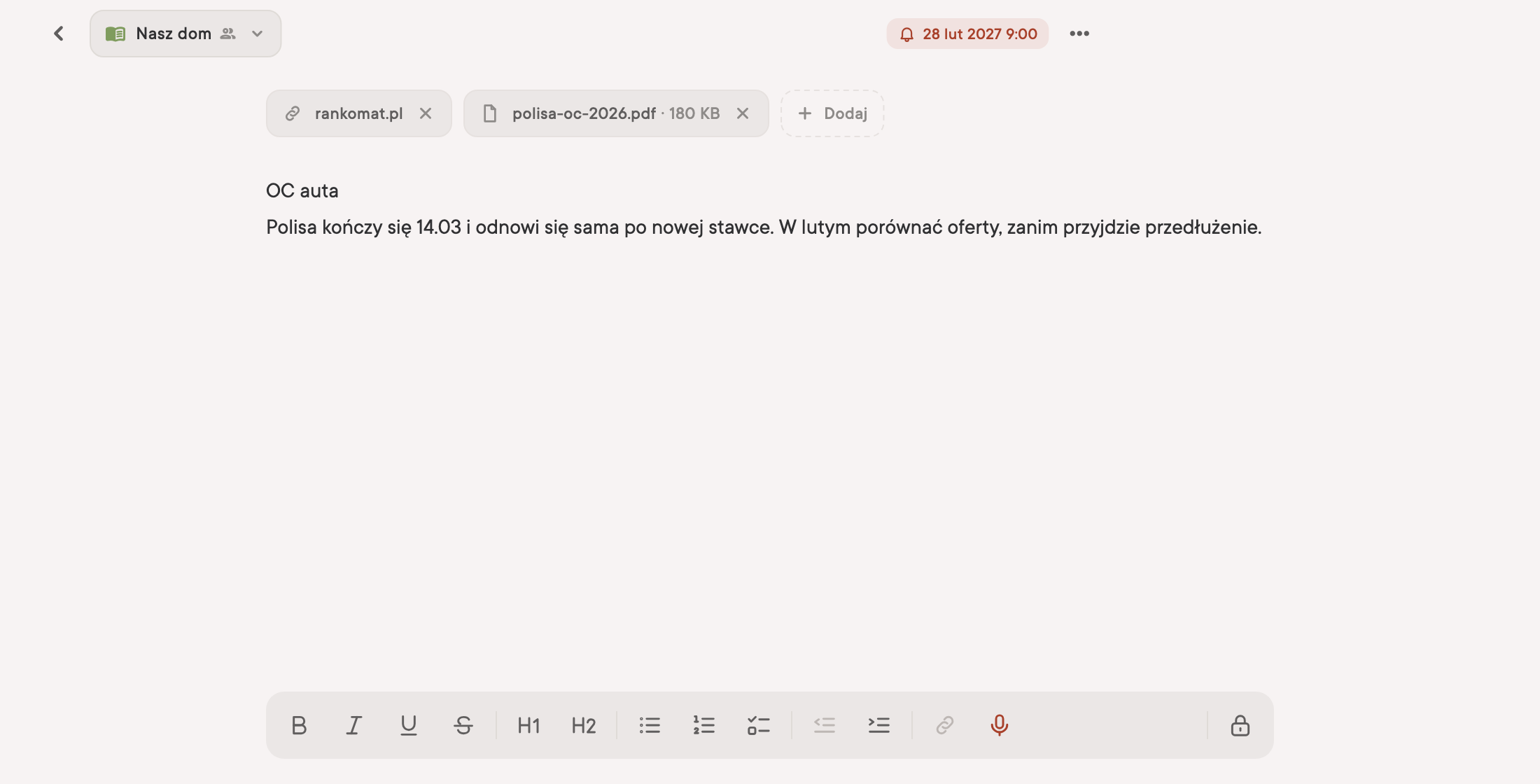This screenshot has height=784, width=1540.
Task: Decrease indent with outdent icon
Action: [825, 725]
